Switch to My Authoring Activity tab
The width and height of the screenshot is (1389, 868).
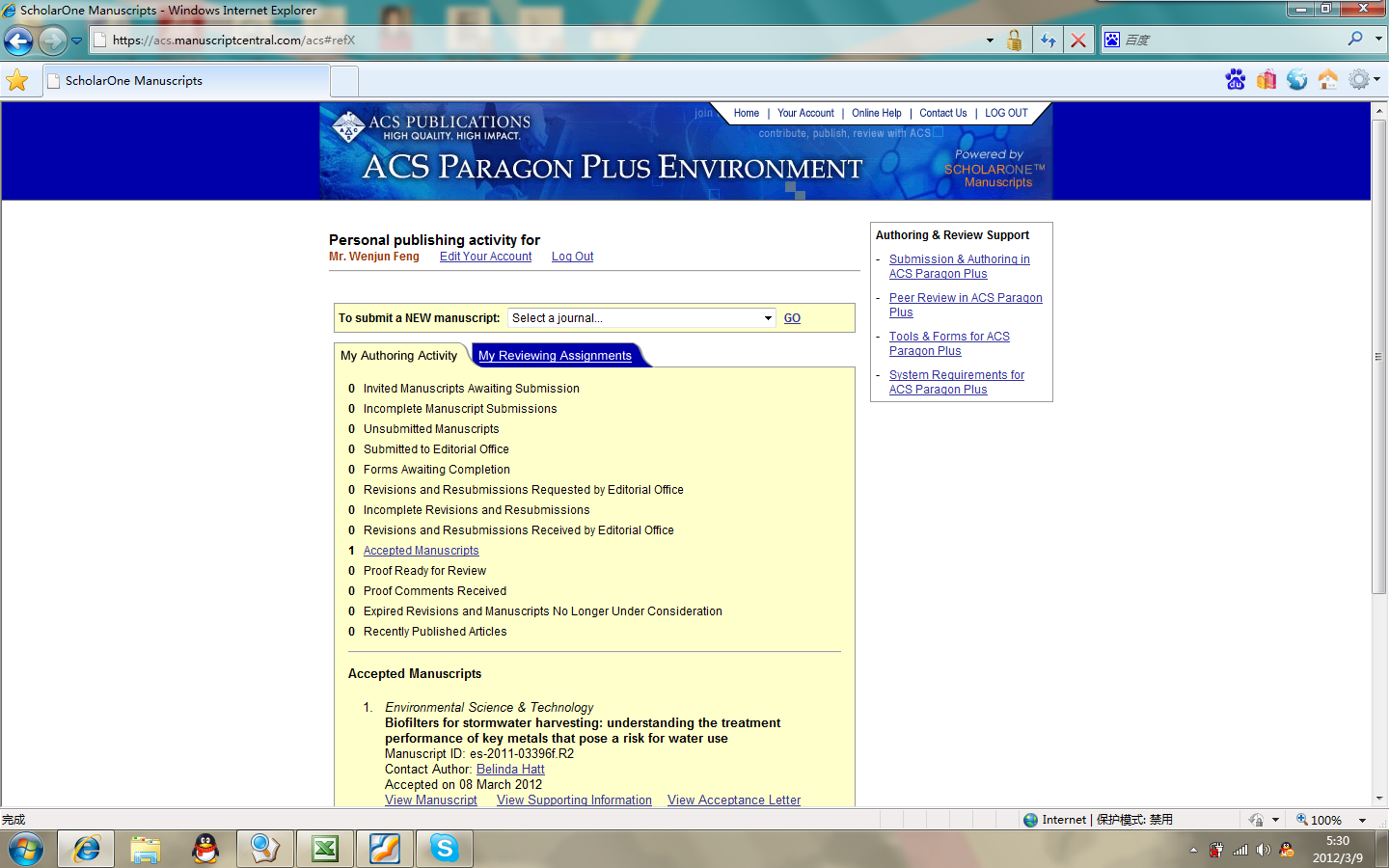point(398,356)
